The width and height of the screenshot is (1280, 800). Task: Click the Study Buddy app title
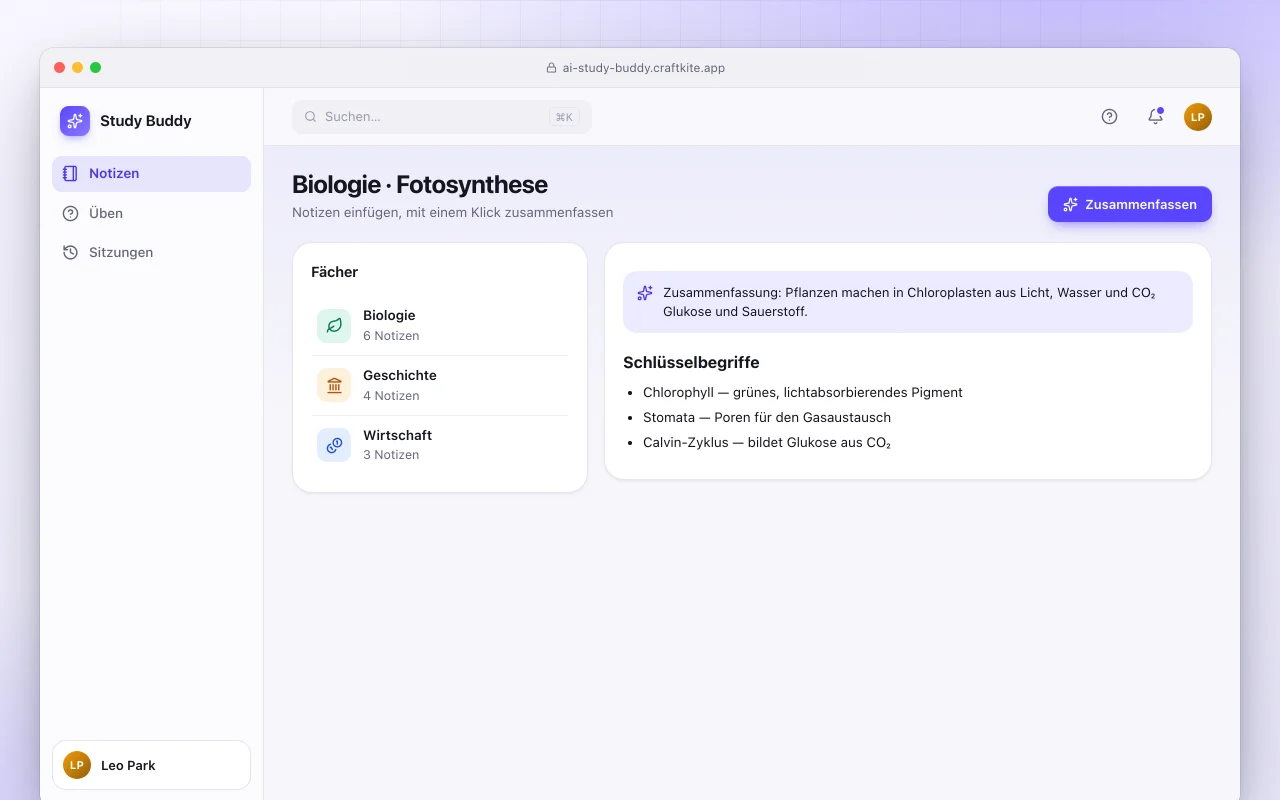[x=146, y=121]
